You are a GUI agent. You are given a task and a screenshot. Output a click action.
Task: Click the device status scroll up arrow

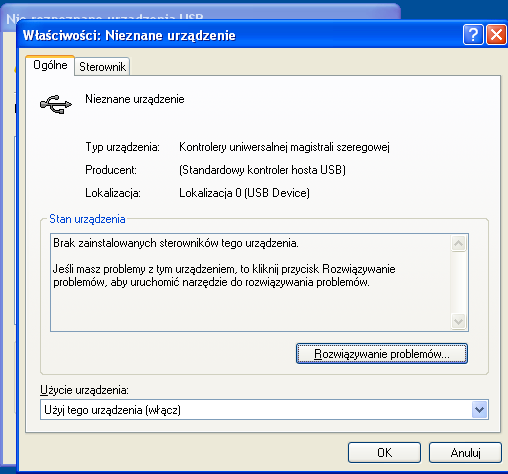(x=458, y=244)
